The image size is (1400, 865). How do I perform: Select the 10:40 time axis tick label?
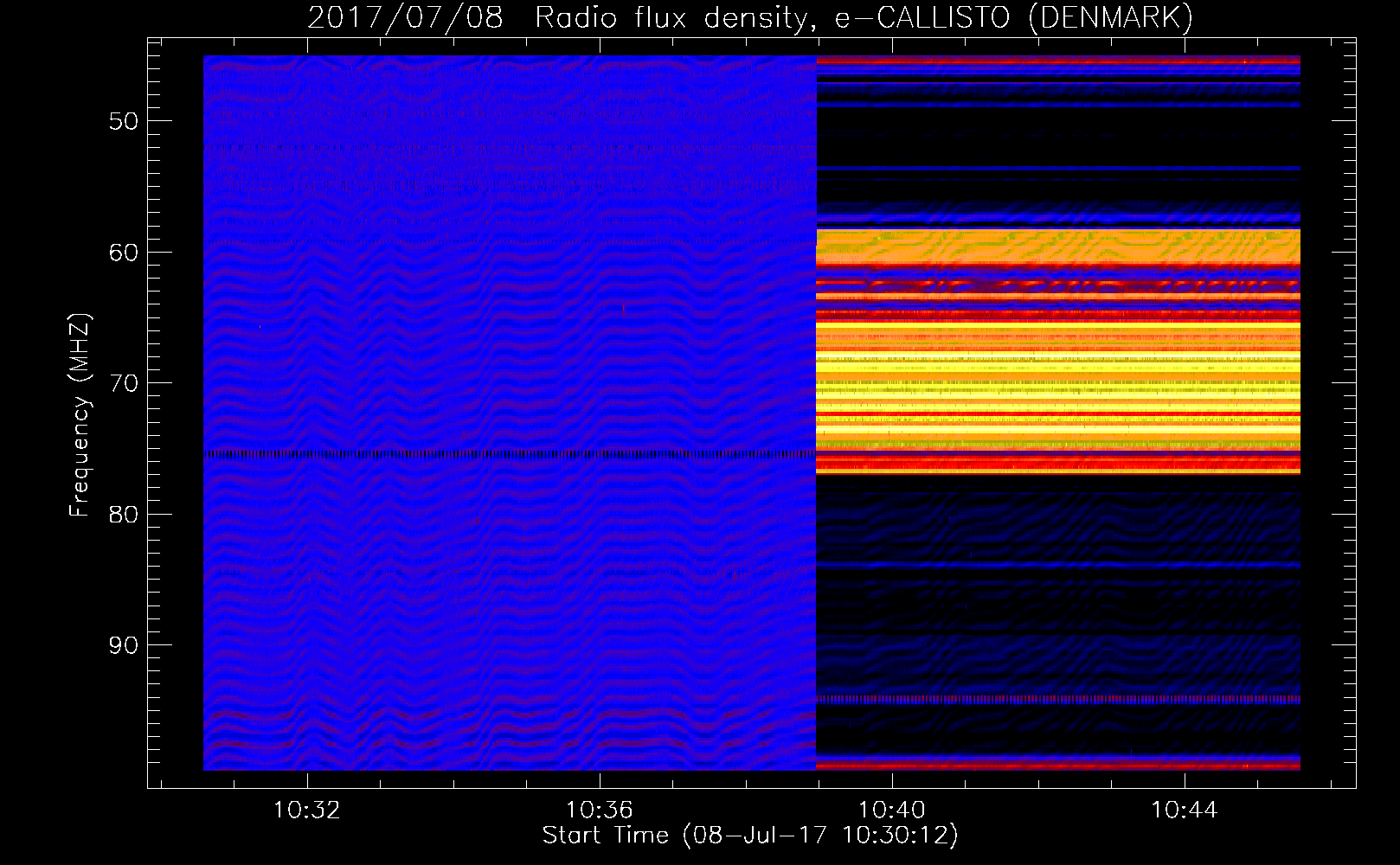(891, 810)
